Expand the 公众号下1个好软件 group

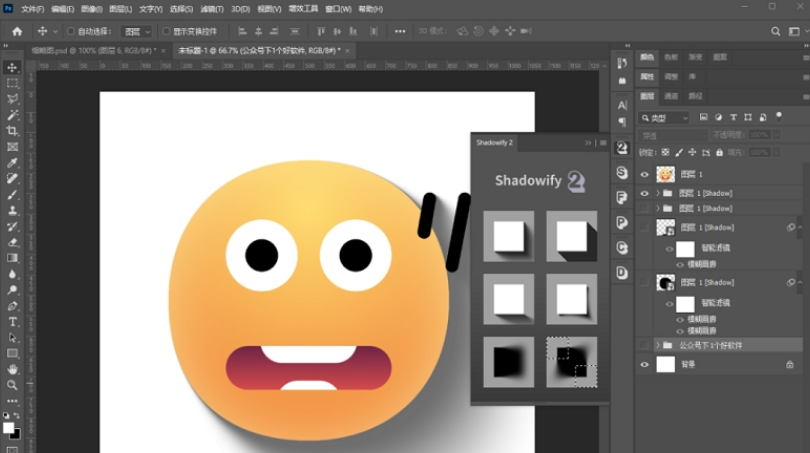[658, 345]
